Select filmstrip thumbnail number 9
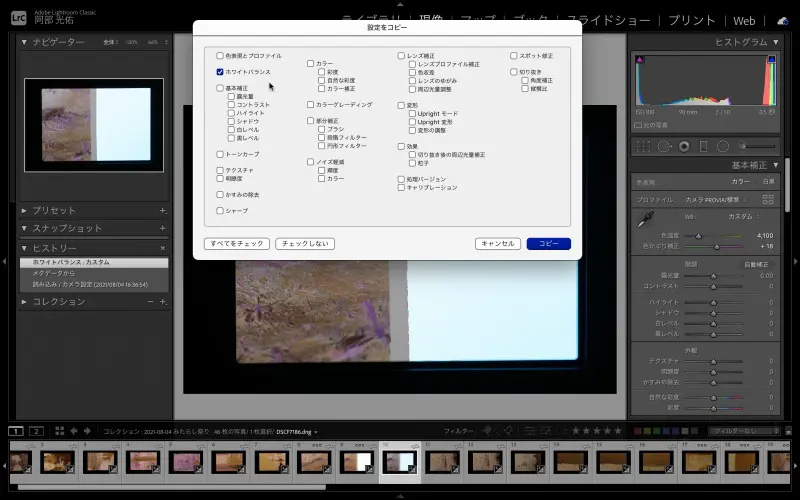The width and height of the screenshot is (800, 500). [357, 462]
